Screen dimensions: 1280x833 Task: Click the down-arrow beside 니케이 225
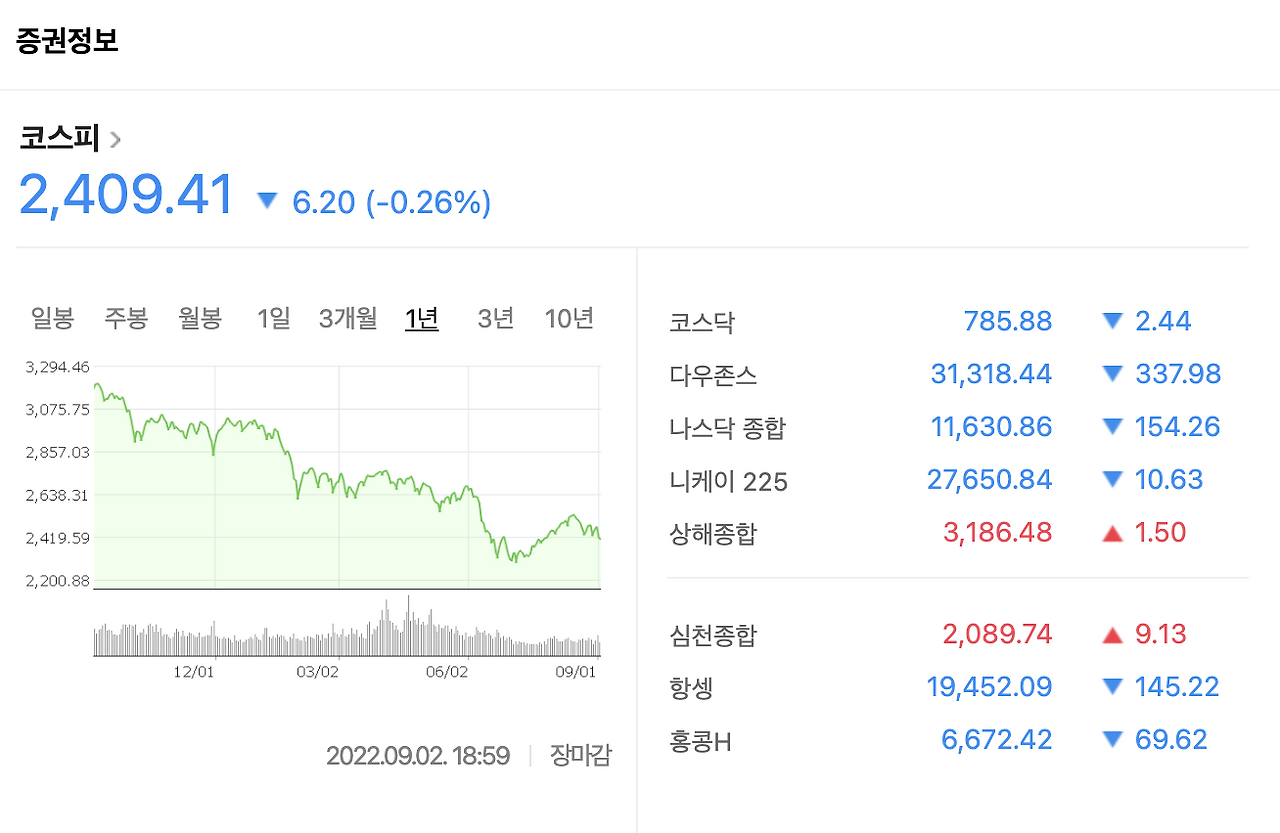click(x=1112, y=479)
